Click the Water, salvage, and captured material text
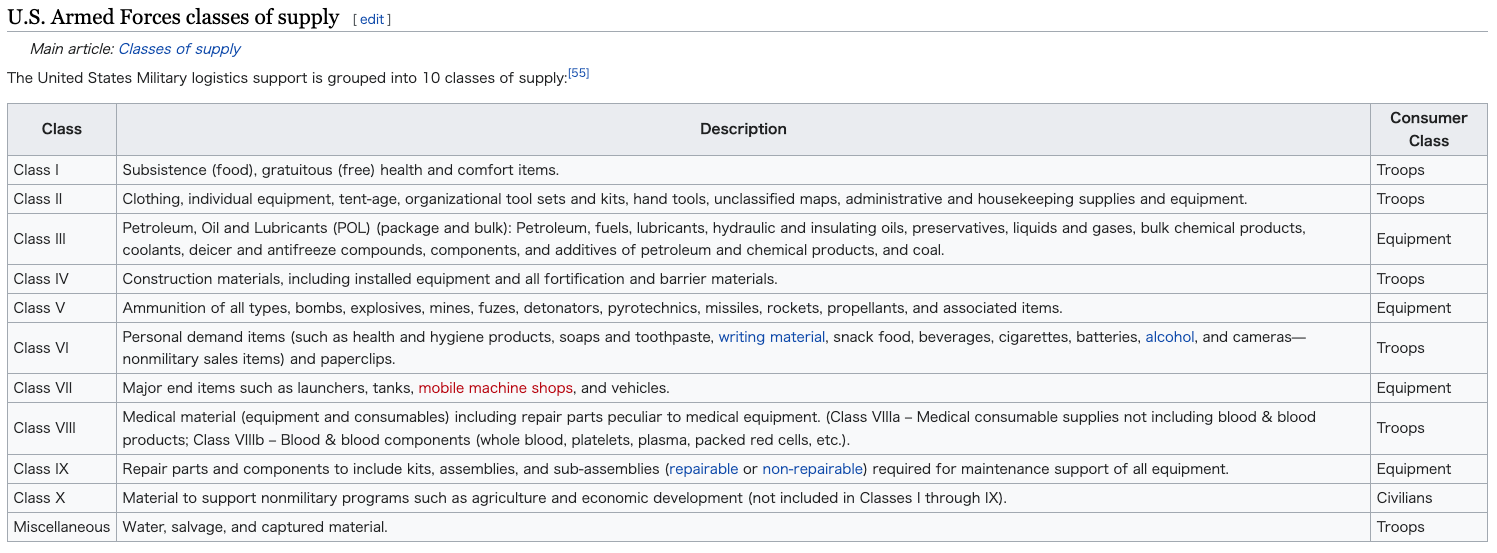Screen dimensions: 1497x553 point(255,527)
